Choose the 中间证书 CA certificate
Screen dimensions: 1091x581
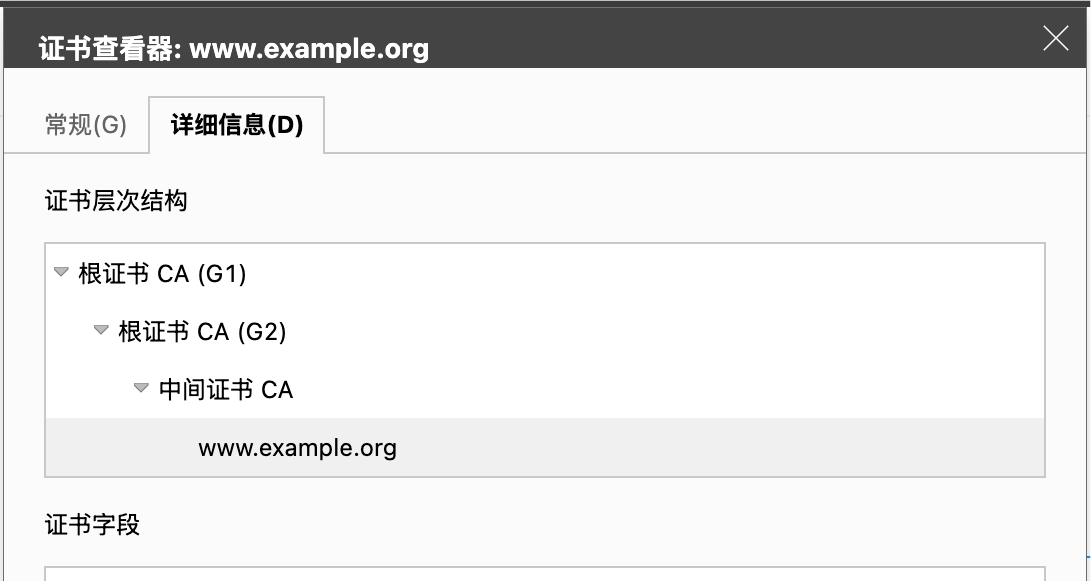[x=226, y=389]
